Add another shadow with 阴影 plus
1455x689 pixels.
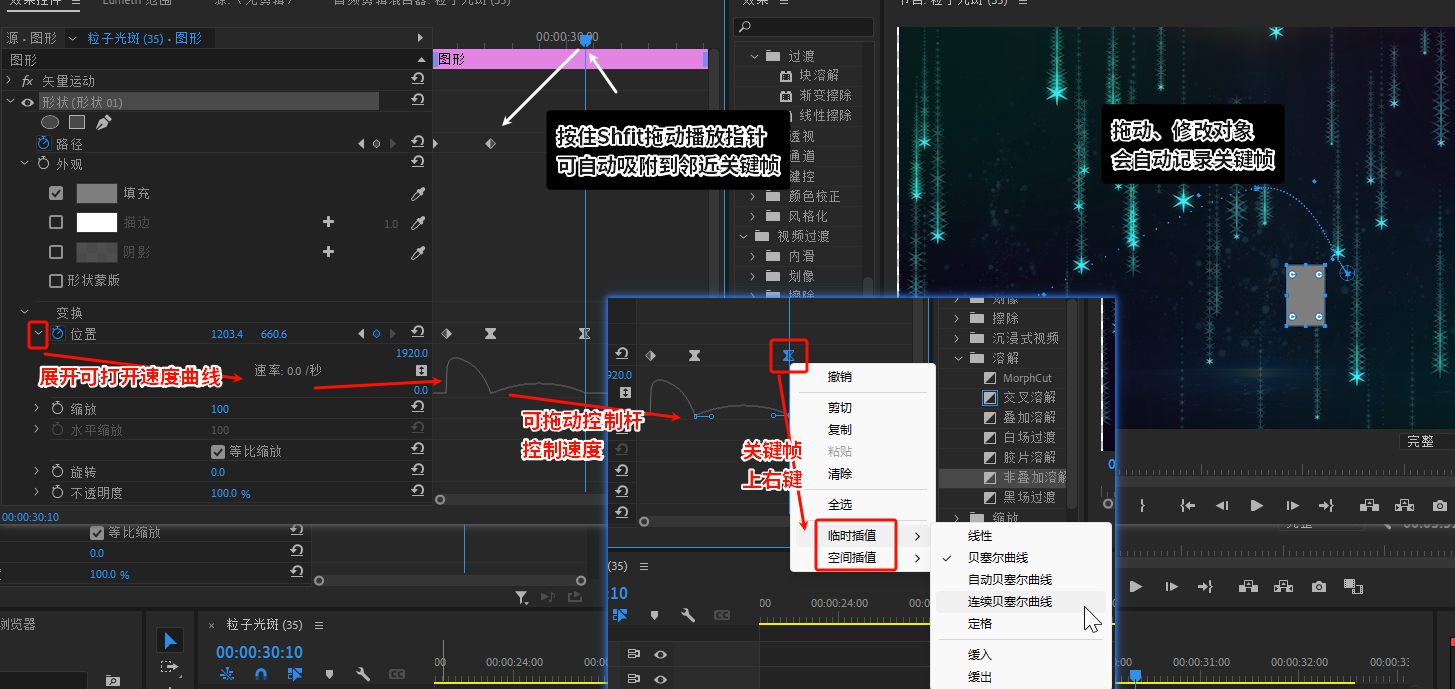pos(328,252)
